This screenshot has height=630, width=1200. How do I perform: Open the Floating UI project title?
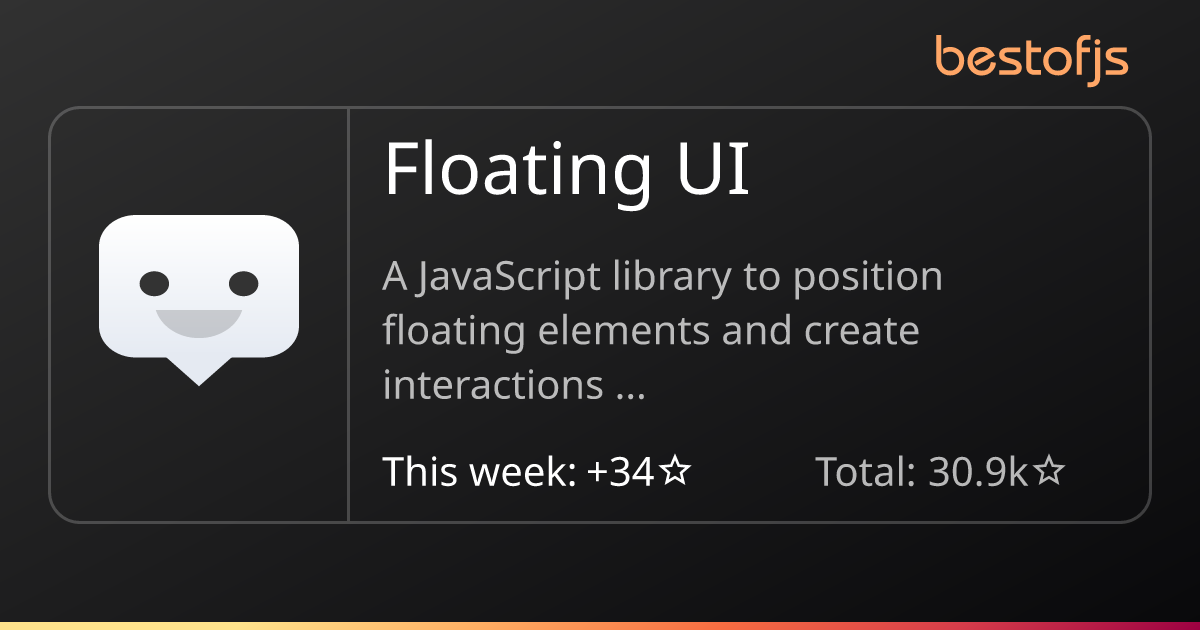point(566,170)
